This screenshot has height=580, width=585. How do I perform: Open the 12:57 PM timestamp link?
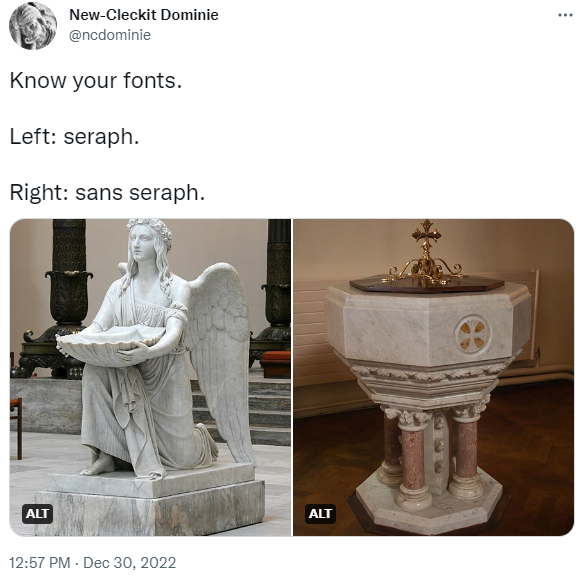[40, 563]
